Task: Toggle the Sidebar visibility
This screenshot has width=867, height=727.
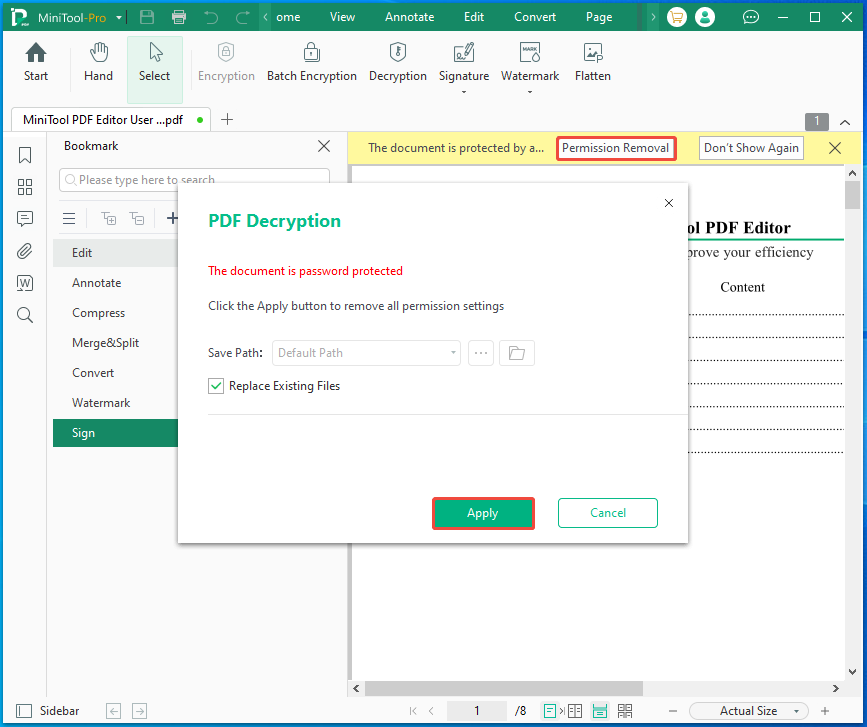Action: point(48,711)
